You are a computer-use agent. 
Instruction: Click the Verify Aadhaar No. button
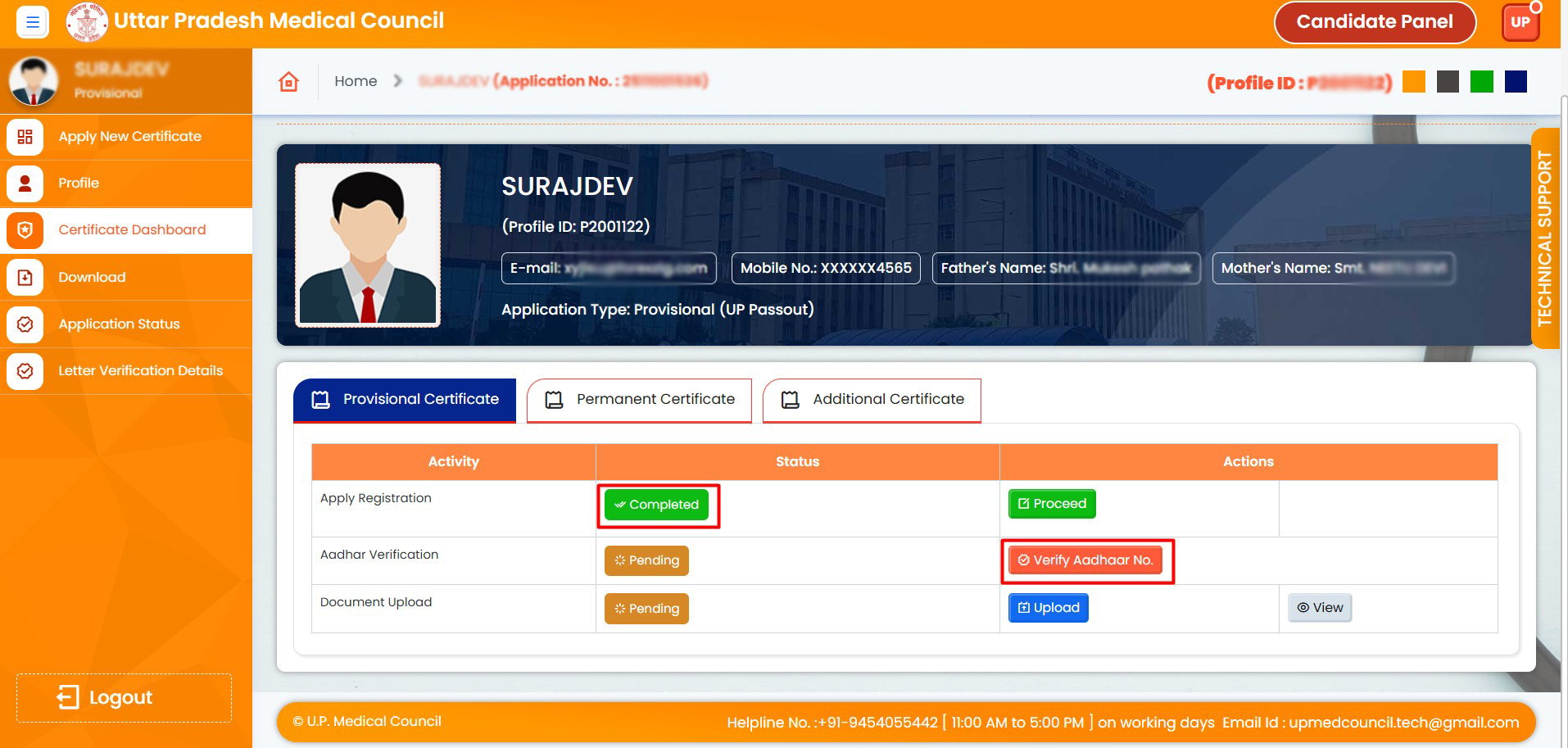pyautogui.click(x=1085, y=560)
